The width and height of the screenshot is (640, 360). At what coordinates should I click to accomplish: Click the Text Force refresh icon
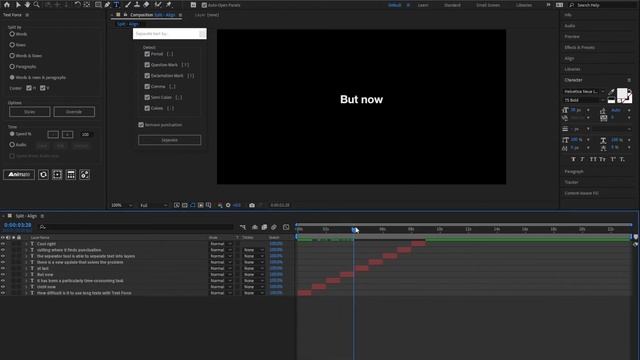[x=43, y=175]
